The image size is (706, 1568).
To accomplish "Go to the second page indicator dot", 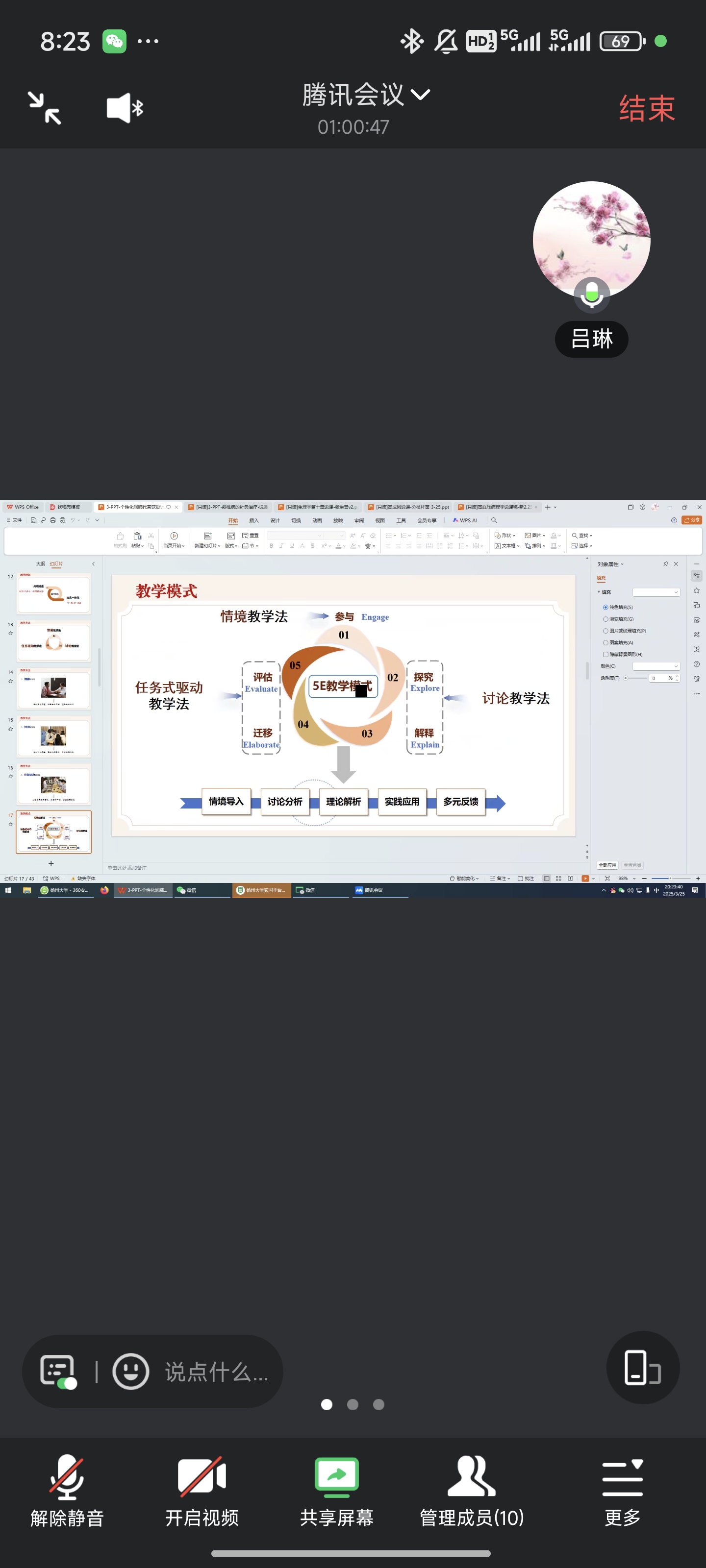I will tap(353, 1404).
